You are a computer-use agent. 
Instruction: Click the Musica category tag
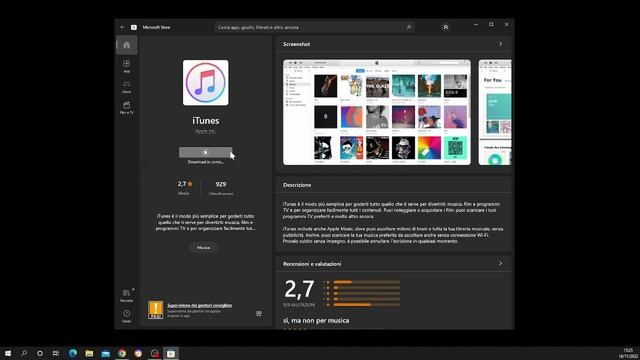tap(203, 247)
